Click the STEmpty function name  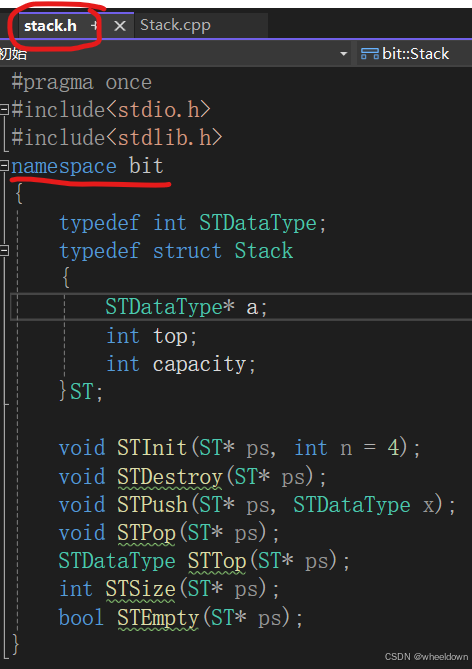click(158, 617)
